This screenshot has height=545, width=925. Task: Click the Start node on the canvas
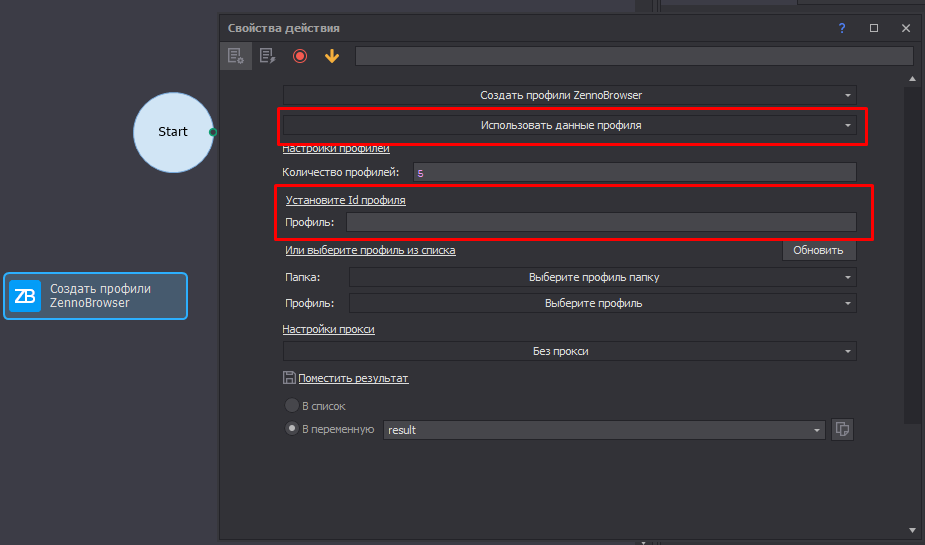[x=173, y=132]
